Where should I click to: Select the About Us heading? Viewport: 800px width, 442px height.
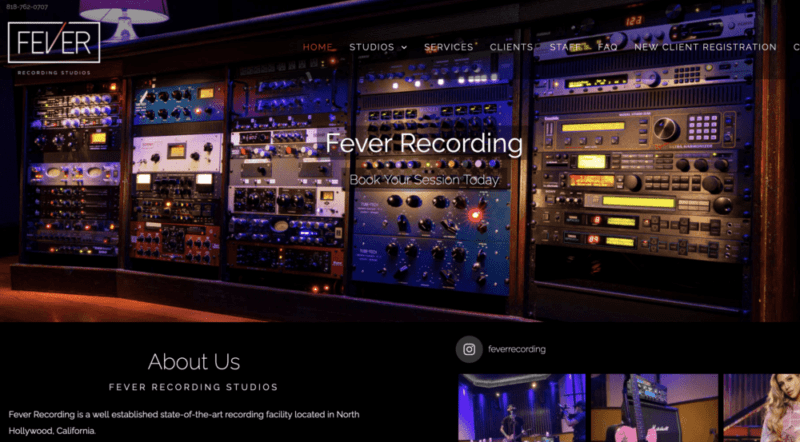pos(194,362)
